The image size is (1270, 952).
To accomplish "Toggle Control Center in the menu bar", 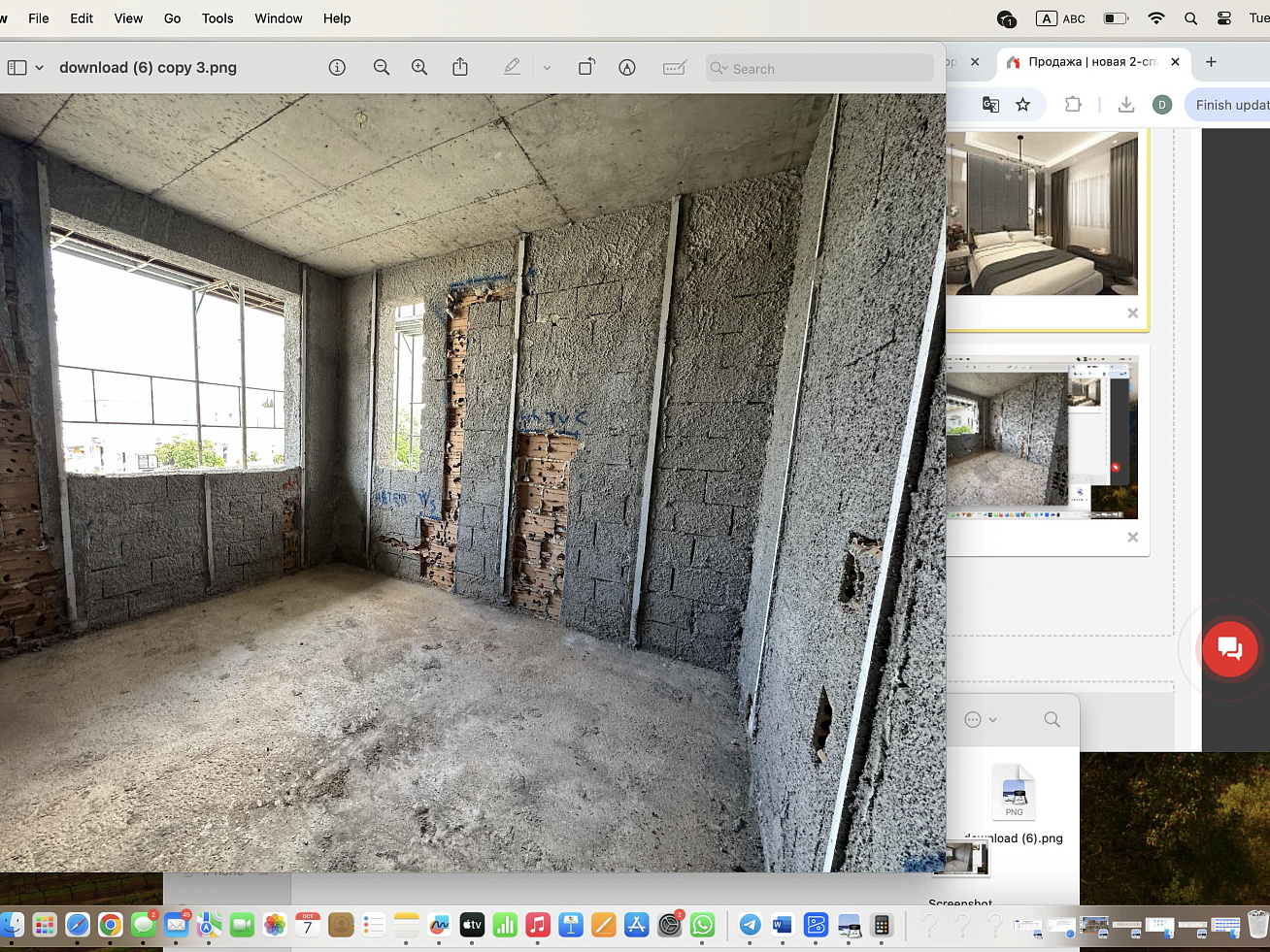I will pos(1224,18).
